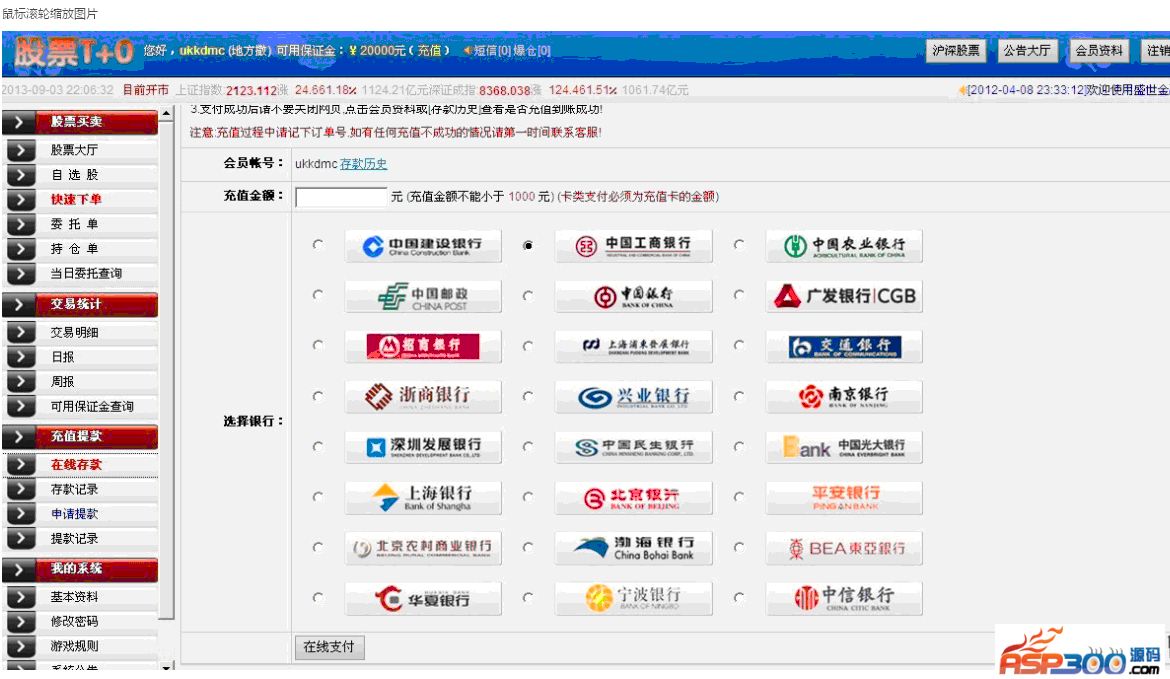Screen dimensions: 1170x679
Task: Click the 中国光大银行 logo
Action: 844,447
